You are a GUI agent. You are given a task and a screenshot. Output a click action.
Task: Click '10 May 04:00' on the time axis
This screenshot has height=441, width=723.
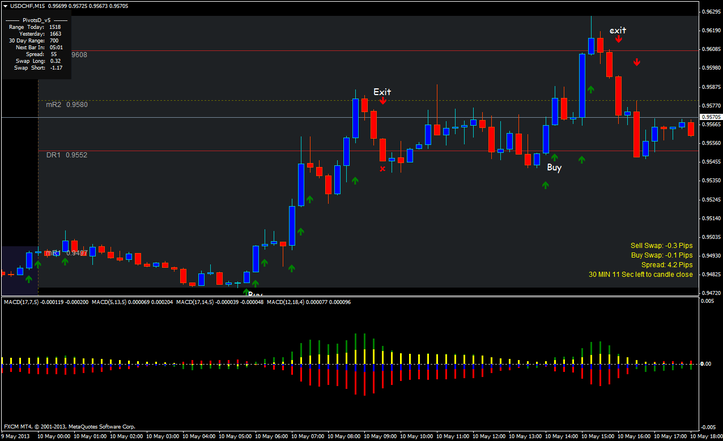point(199,436)
